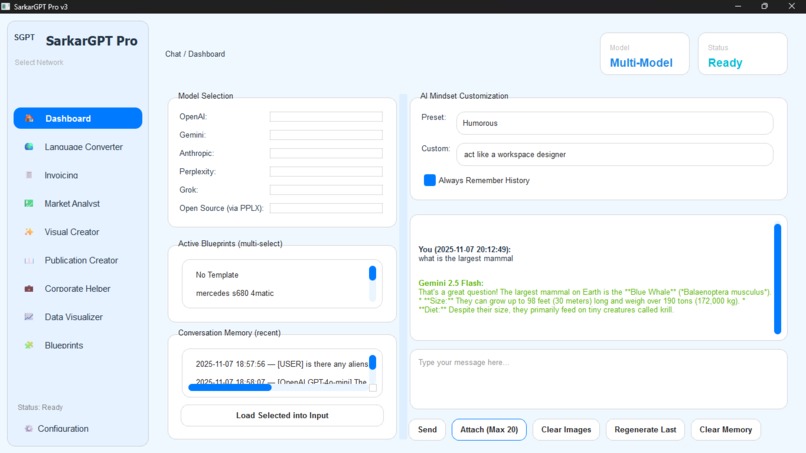This screenshot has height=453, width=806.
Task: Open the Anthropic model dropdown
Action: [326, 153]
